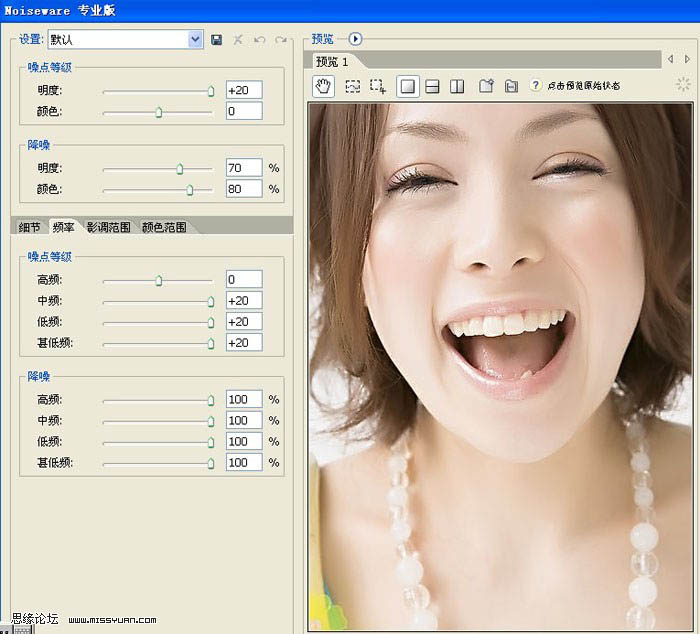Viewport: 700px width, 634px height.
Task: Click the round arrow button beside 预览
Action: tap(355, 39)
